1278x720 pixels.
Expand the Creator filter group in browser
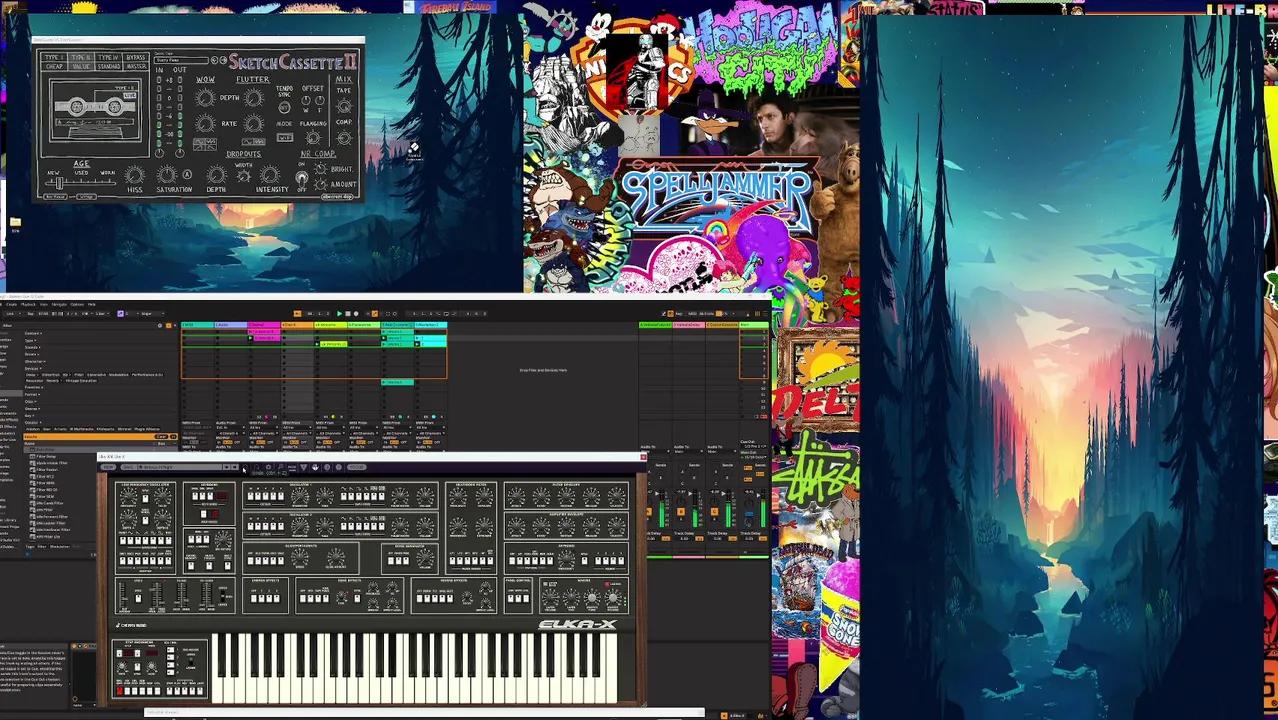(33, 422)
